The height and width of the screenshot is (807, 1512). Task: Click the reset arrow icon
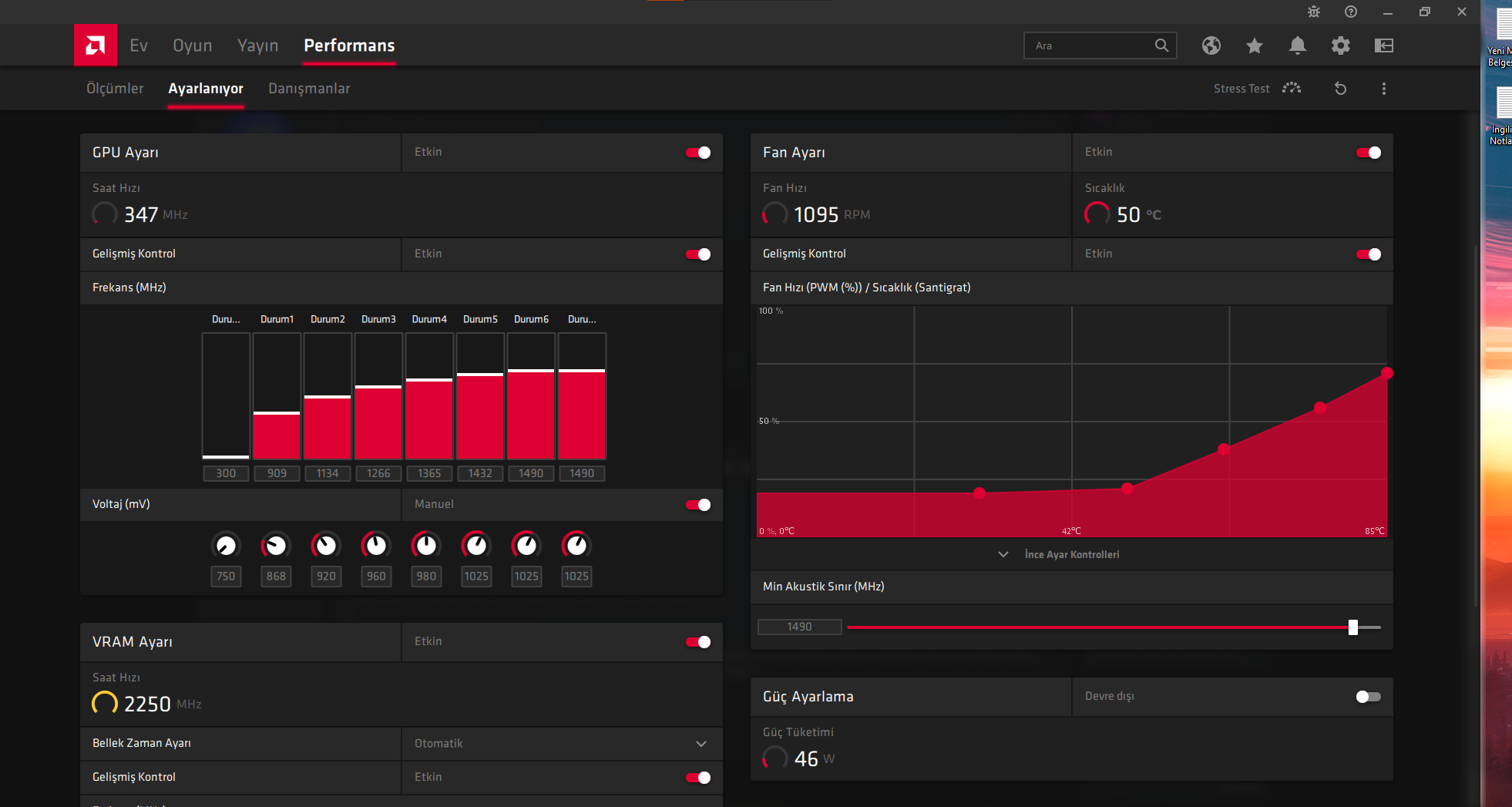tap(1341, 88)
